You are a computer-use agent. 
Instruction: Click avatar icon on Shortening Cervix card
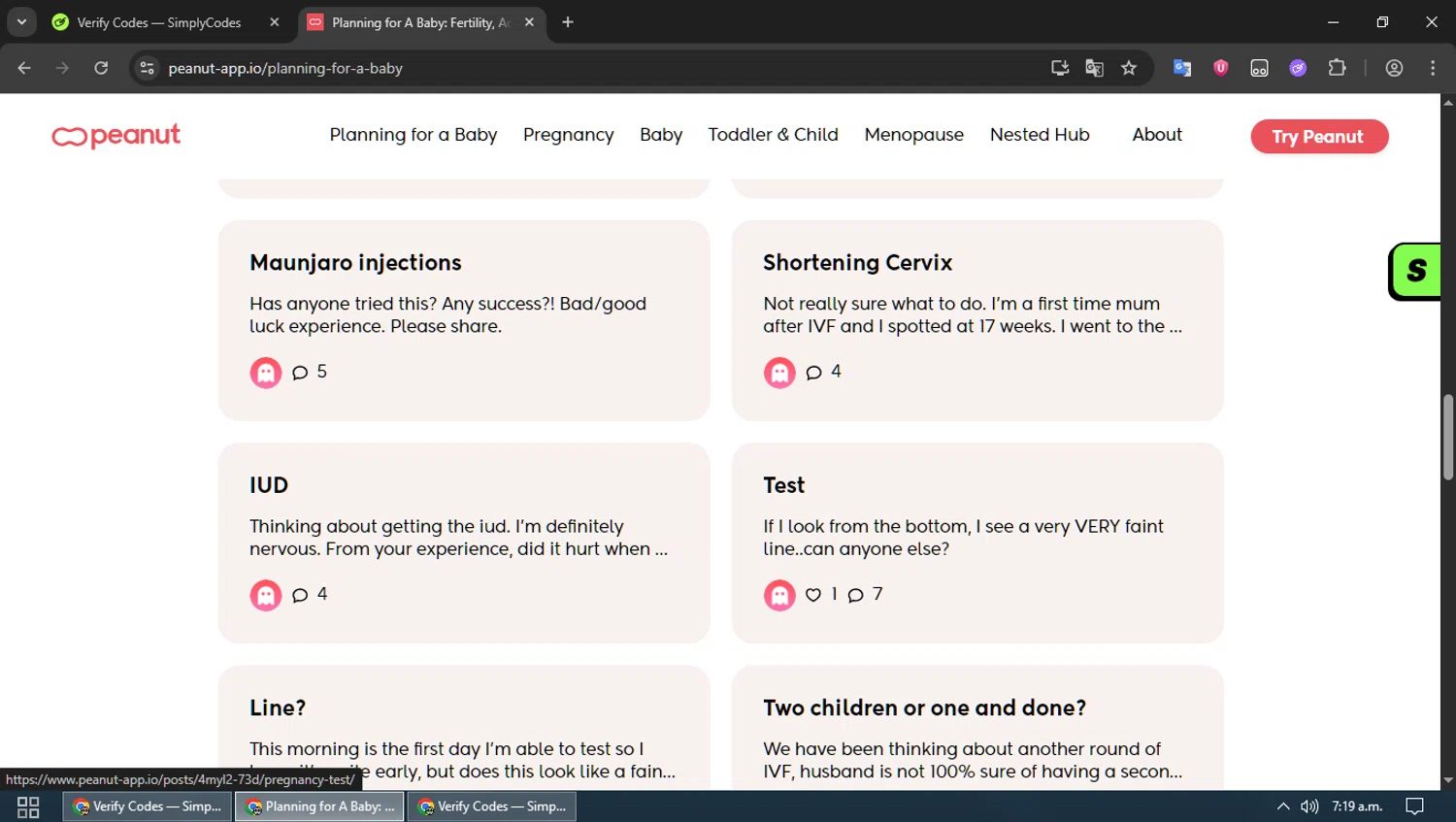point(779,373)
